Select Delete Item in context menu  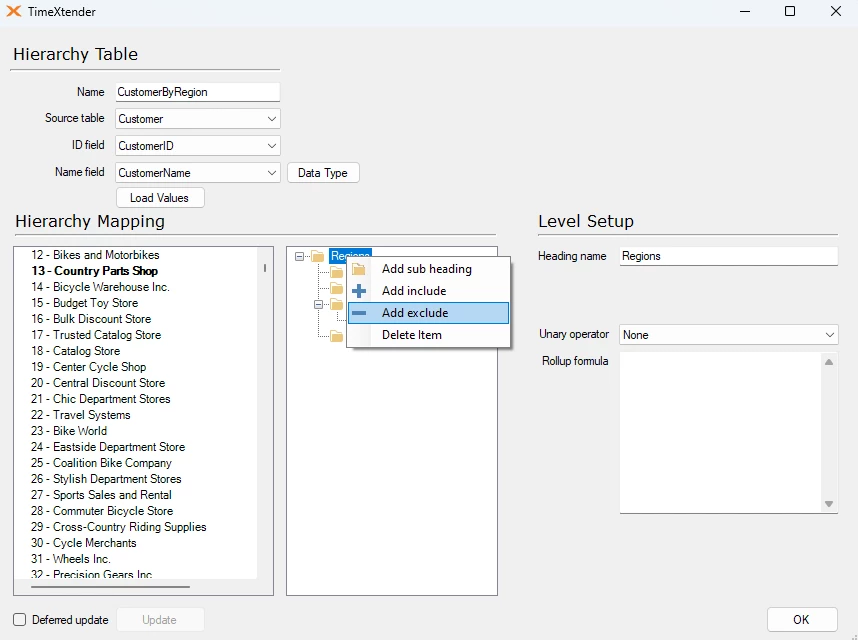pos(411,335)
